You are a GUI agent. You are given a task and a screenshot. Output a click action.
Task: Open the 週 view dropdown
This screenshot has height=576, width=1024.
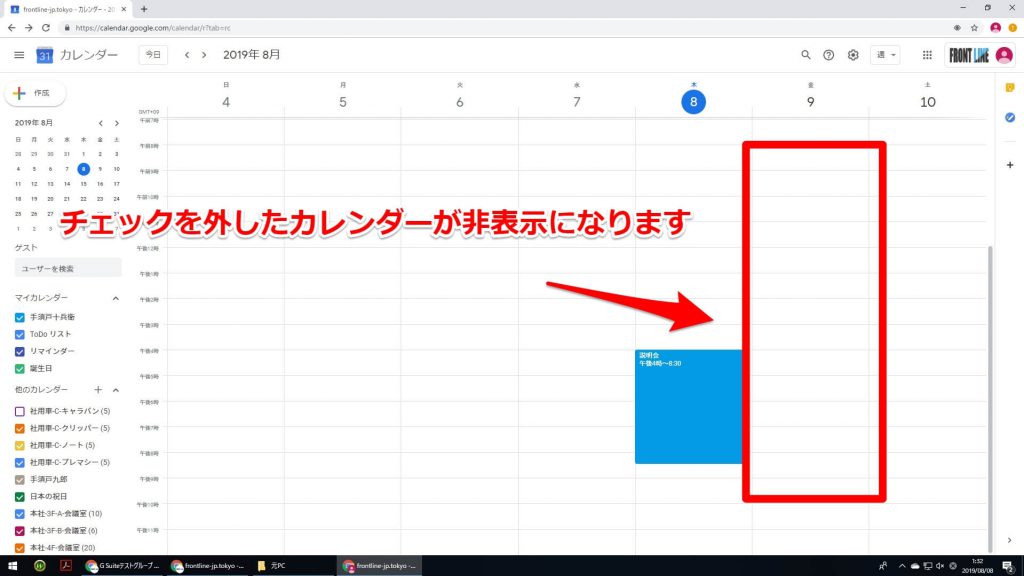click(886, 55)
